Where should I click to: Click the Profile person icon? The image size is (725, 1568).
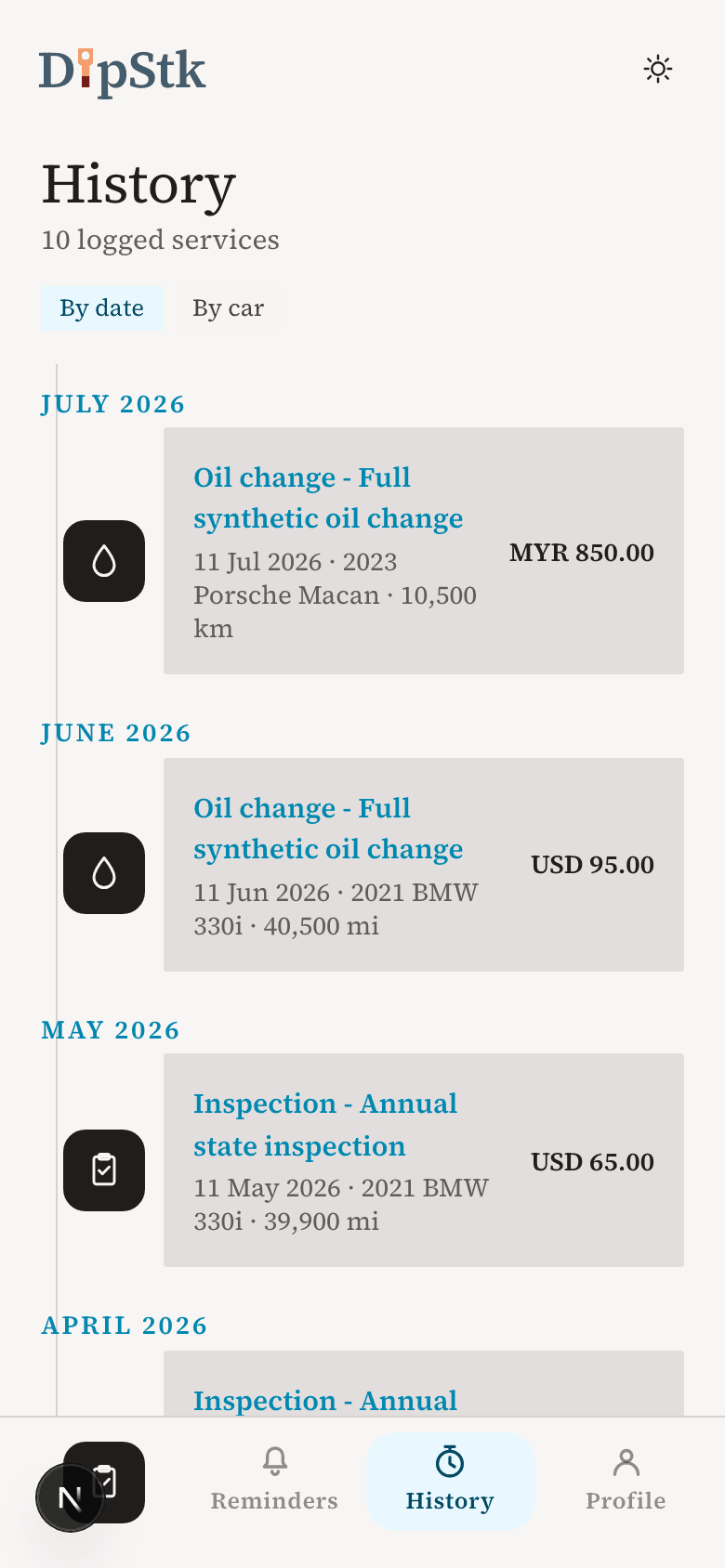pos(626,1462)
